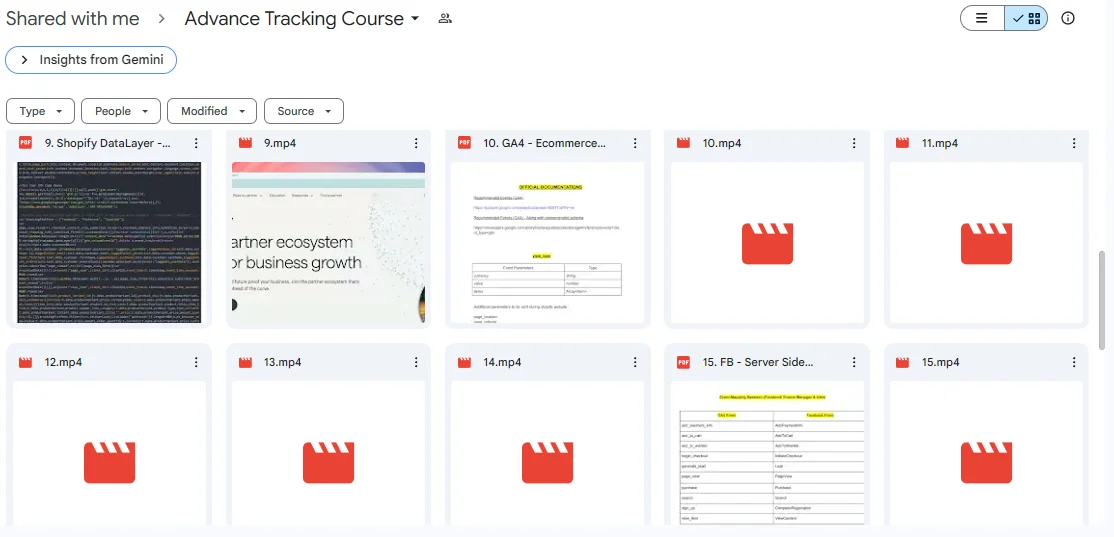Open options menu for 15.mp4
The image size is (1114, 537).
[x=1073, y=363]
